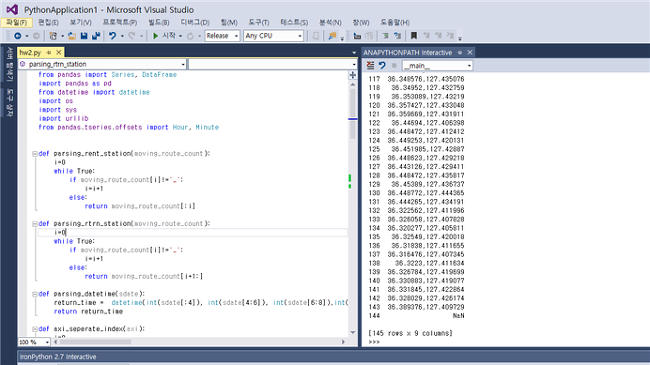Toggle pin on ANAPYTHONPATH Interactive panel
Screen dimensions: 650x365
point(460,53)
